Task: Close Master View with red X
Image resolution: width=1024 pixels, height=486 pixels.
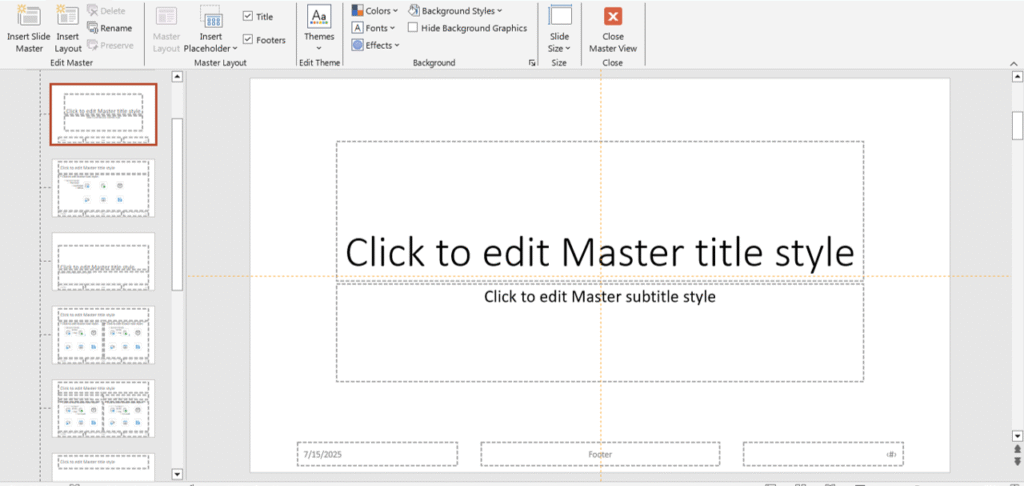Action: tap(613, 16)
